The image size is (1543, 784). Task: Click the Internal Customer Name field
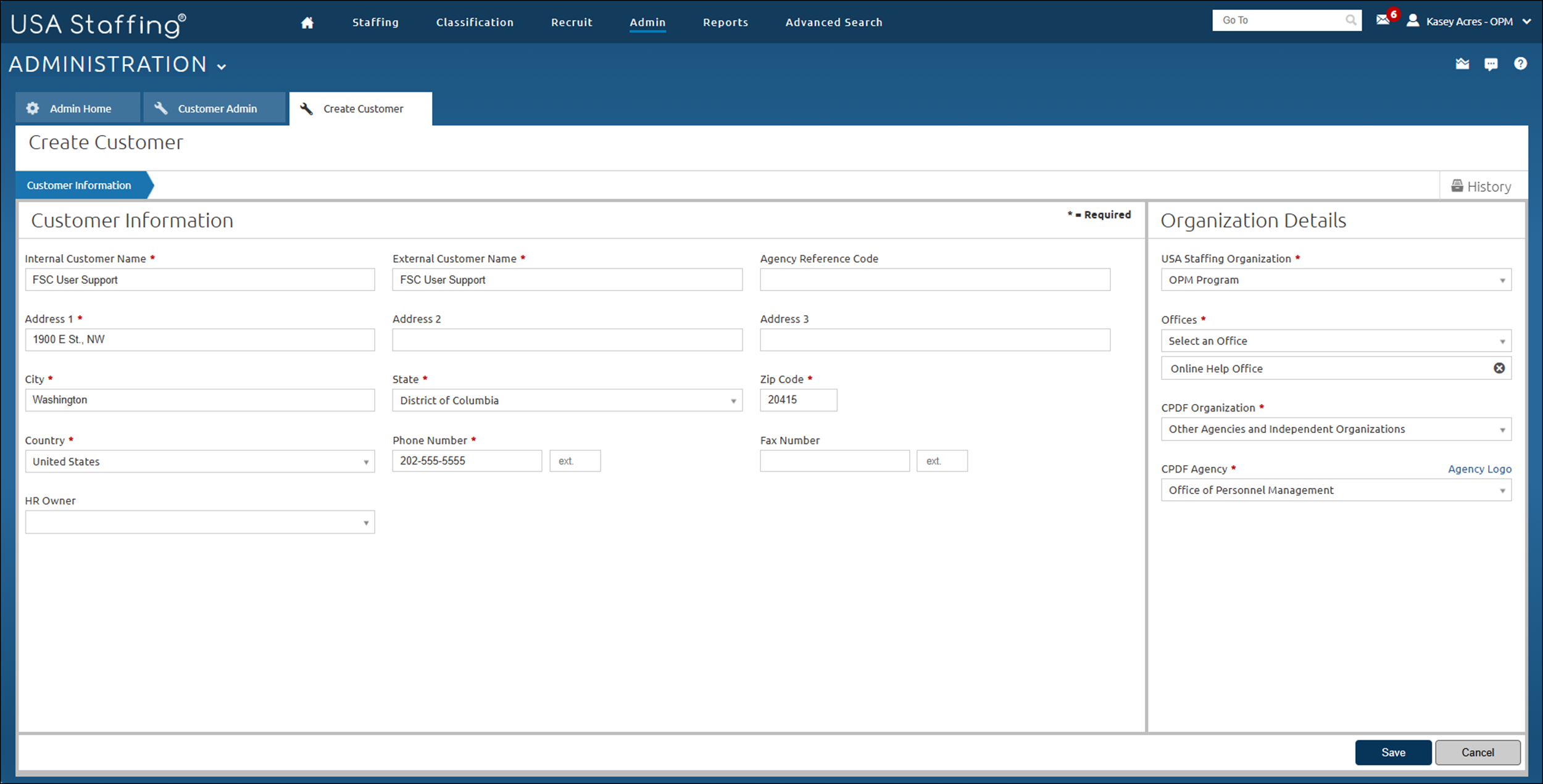[x=200, y=279]
